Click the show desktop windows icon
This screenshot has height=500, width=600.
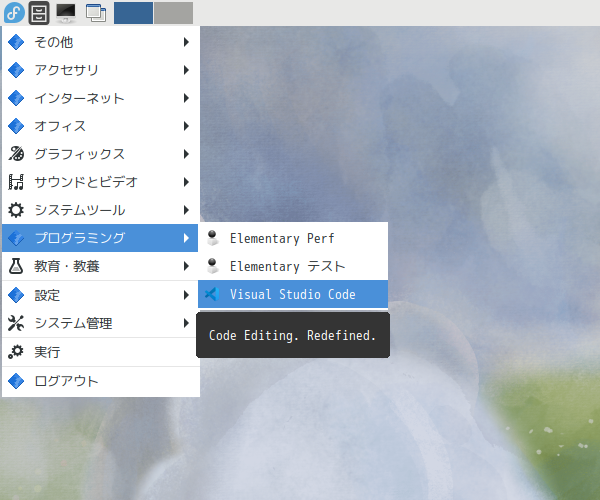coord(96,13)
